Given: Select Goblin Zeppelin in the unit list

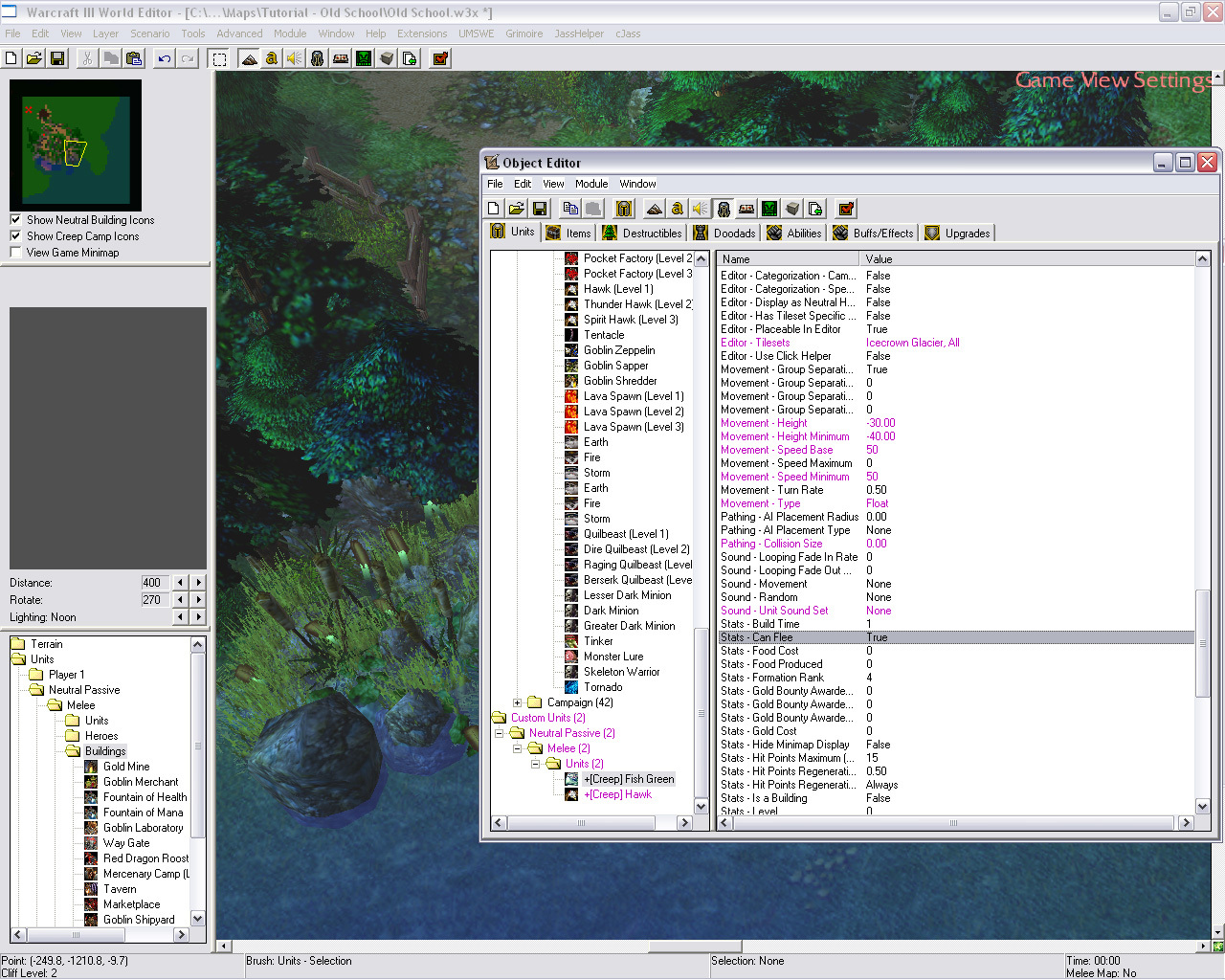Looking at the screenshot, I should pyautogui.click(x=619, y=350).
